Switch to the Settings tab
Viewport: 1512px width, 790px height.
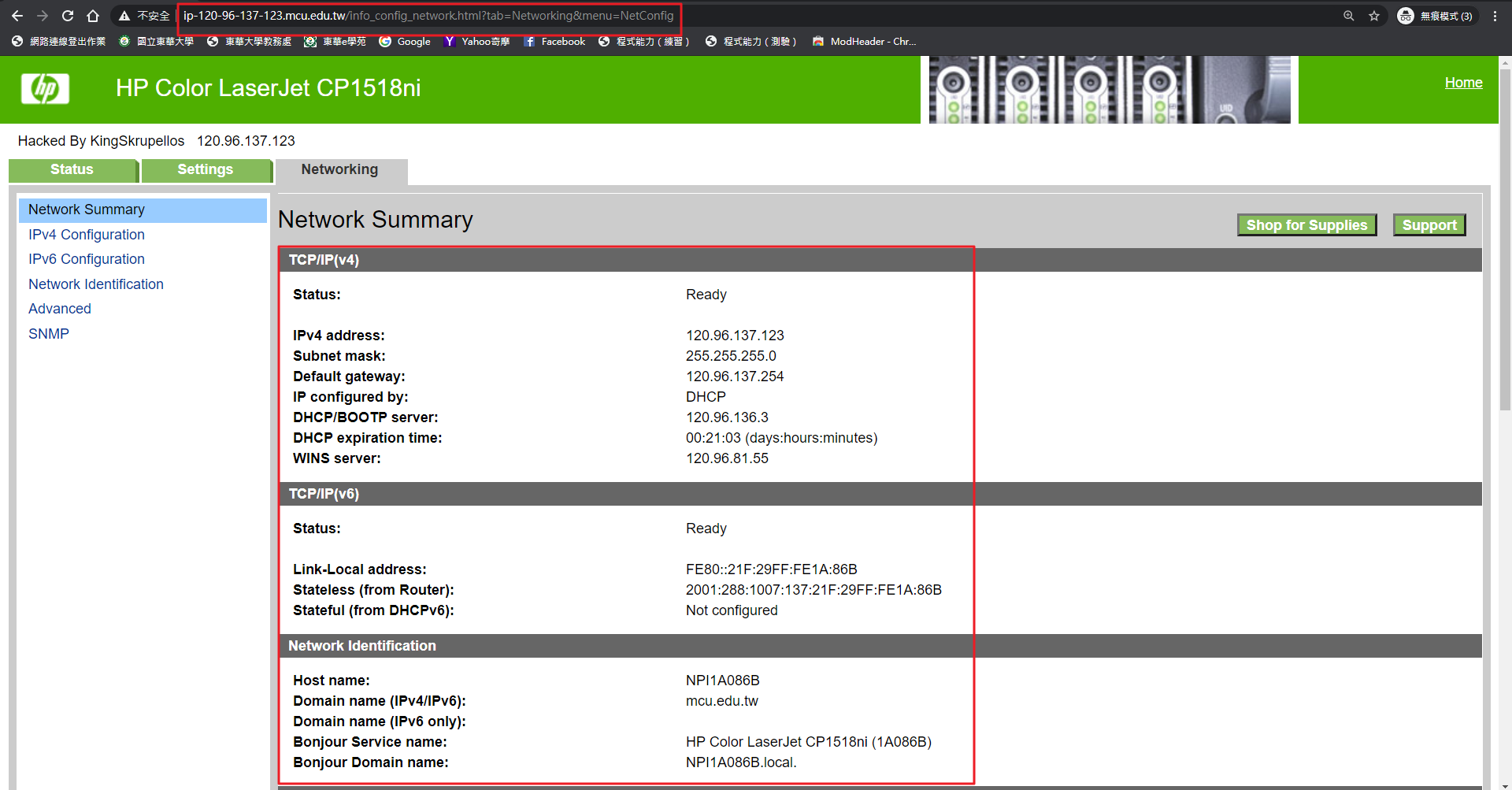[x=206, y=170]
